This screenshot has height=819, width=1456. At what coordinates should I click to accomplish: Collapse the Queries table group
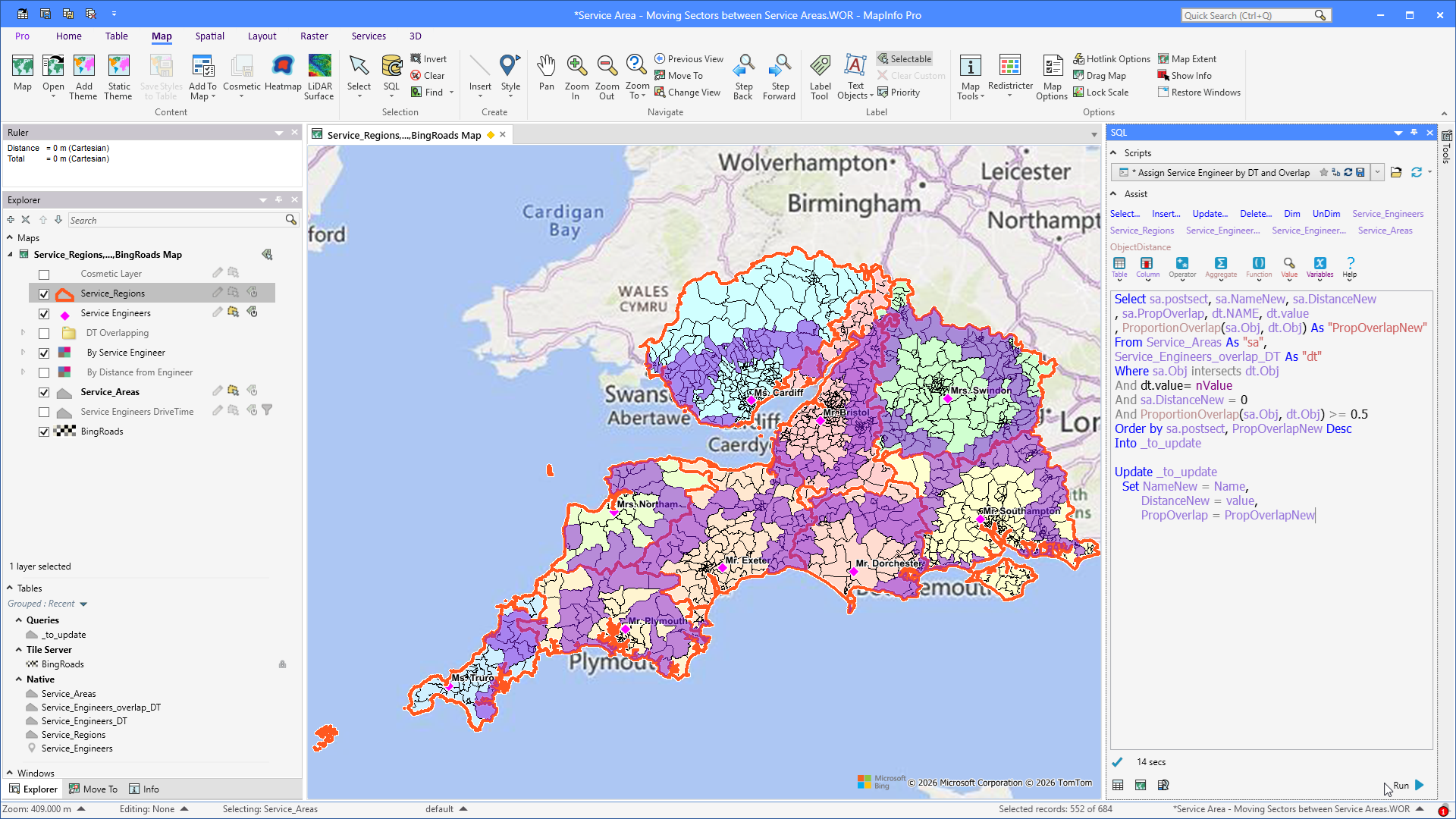point(19,620)
